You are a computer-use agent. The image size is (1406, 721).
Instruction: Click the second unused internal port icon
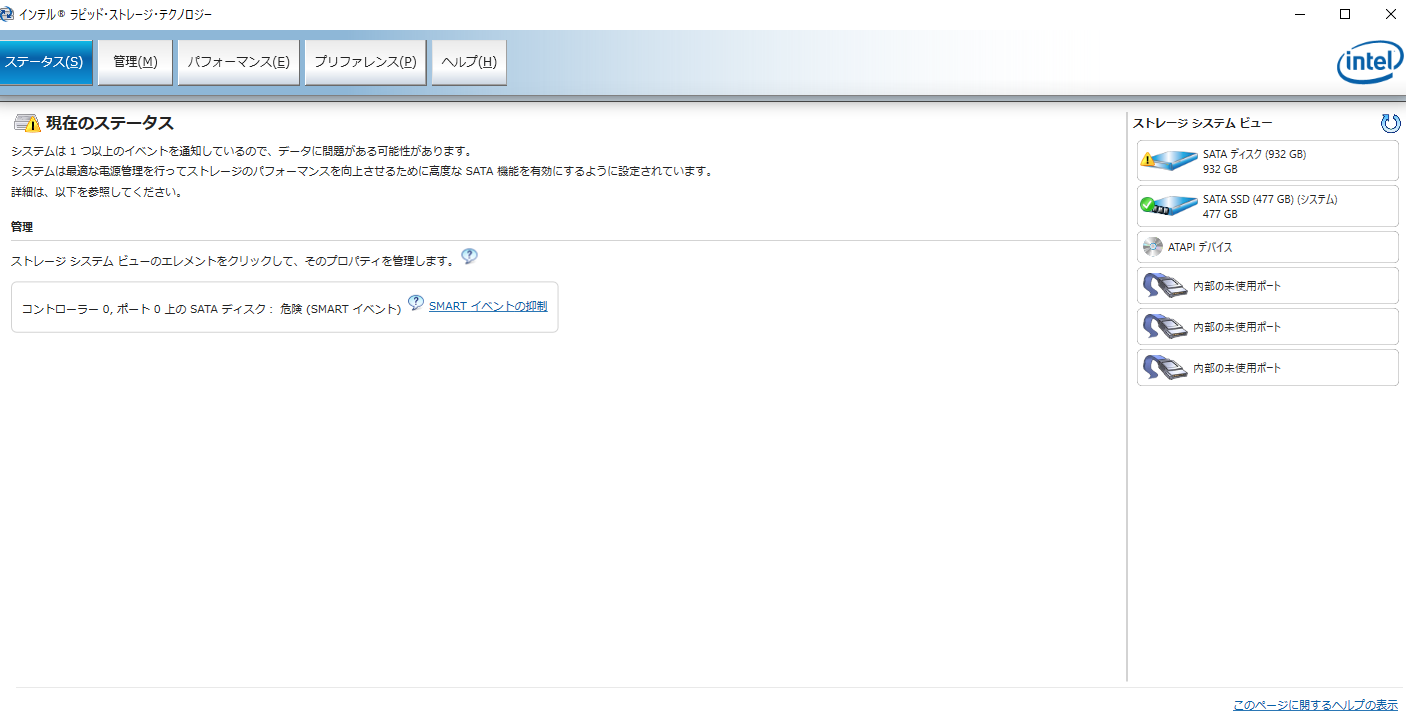pyautogui.click(x=1164, y=327)
